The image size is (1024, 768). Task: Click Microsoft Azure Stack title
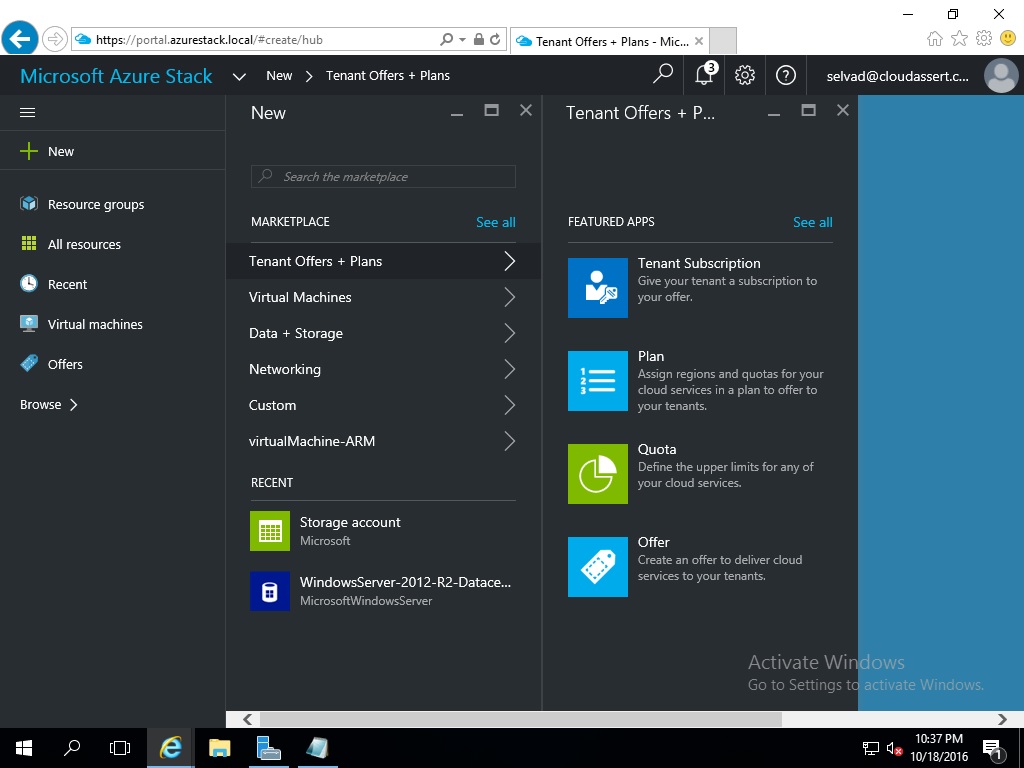116,76
